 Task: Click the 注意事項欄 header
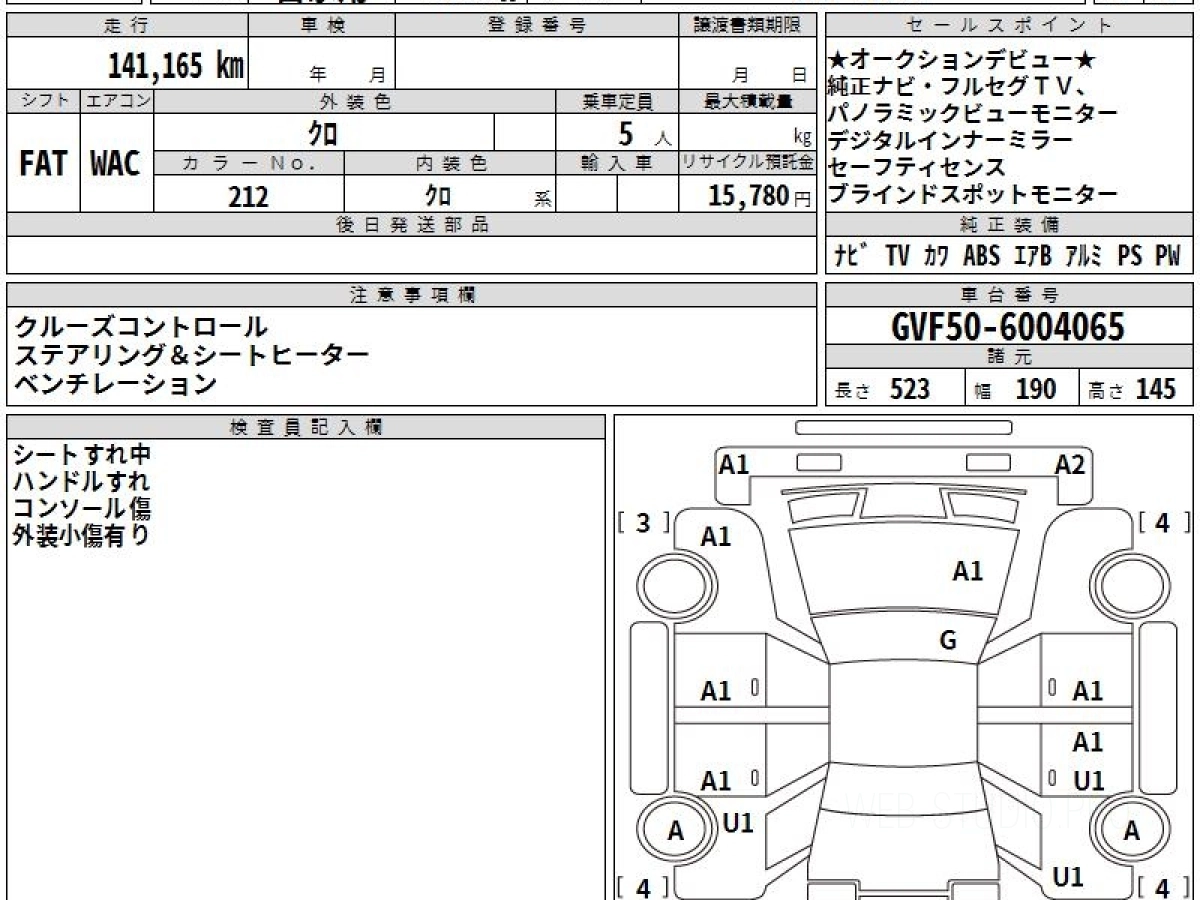[412, 294]
